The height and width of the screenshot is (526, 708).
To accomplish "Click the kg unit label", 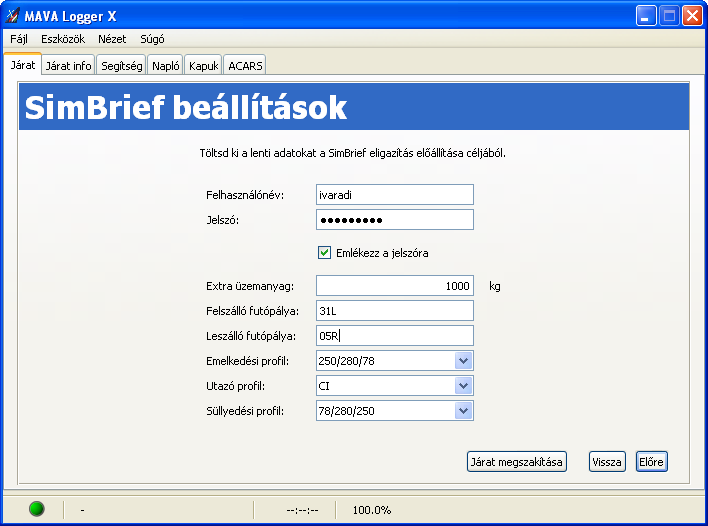I will pyautogui.click(x=494, y=286).
